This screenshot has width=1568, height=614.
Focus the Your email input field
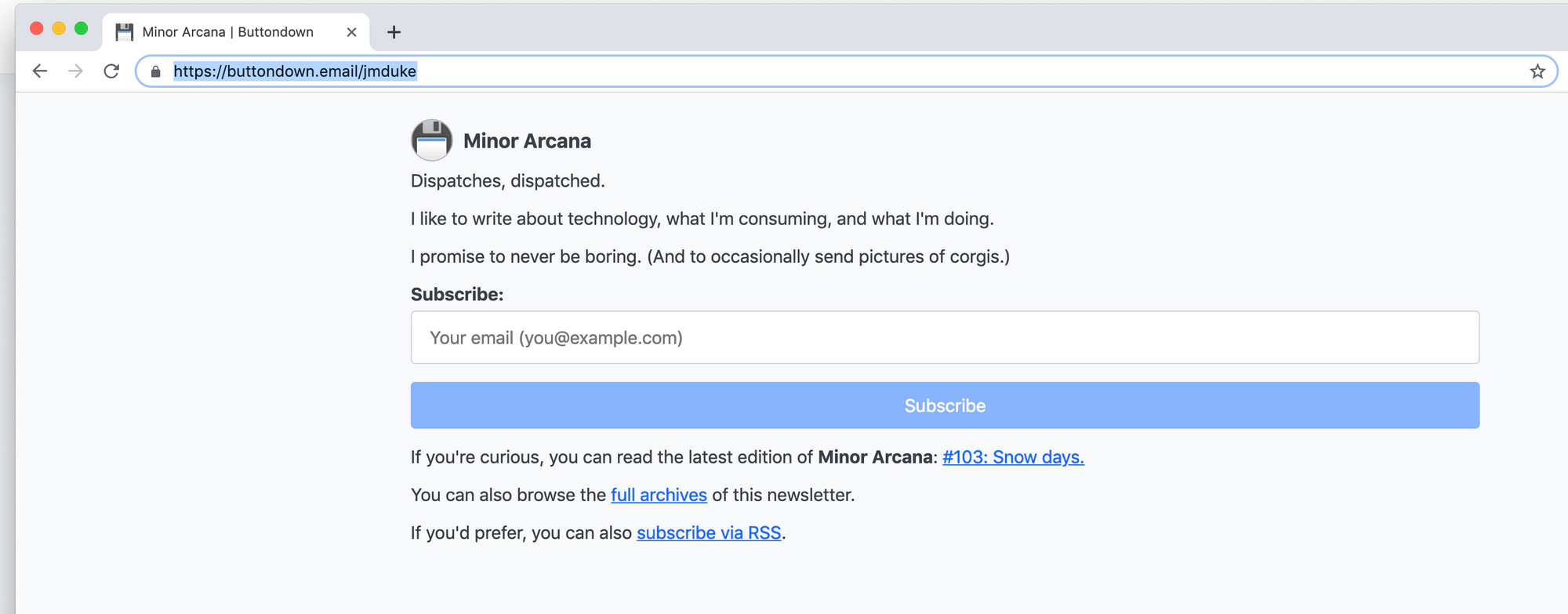(944, 337)
